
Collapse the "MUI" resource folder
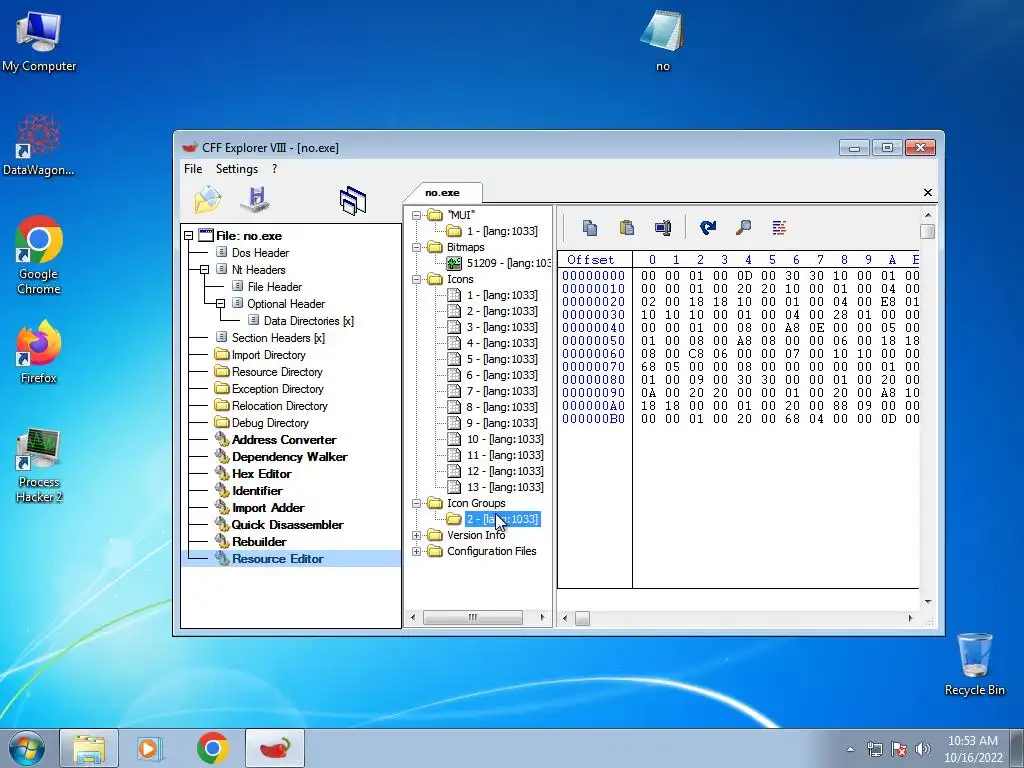point(416,215)
